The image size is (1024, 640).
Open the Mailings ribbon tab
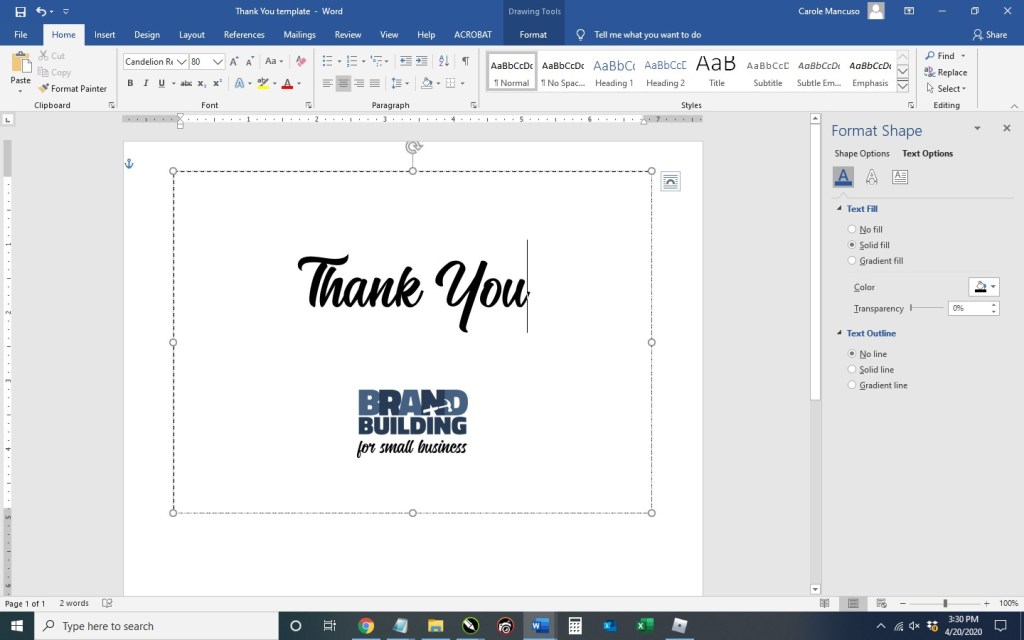coord(299,35)
